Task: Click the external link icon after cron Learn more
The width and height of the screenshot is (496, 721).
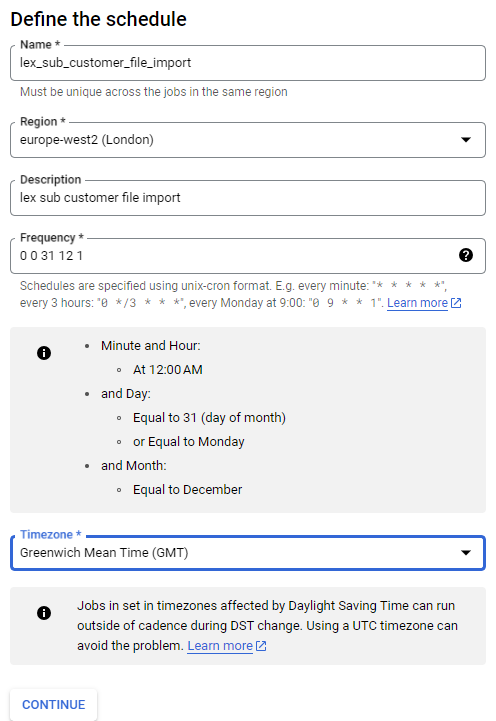Action: point(456,303)
